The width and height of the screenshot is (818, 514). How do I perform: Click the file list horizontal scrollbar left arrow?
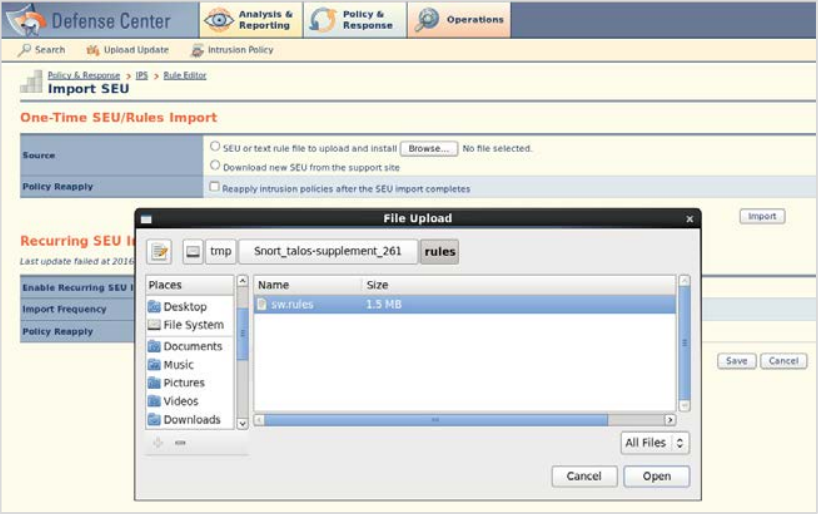coord(259,420)
